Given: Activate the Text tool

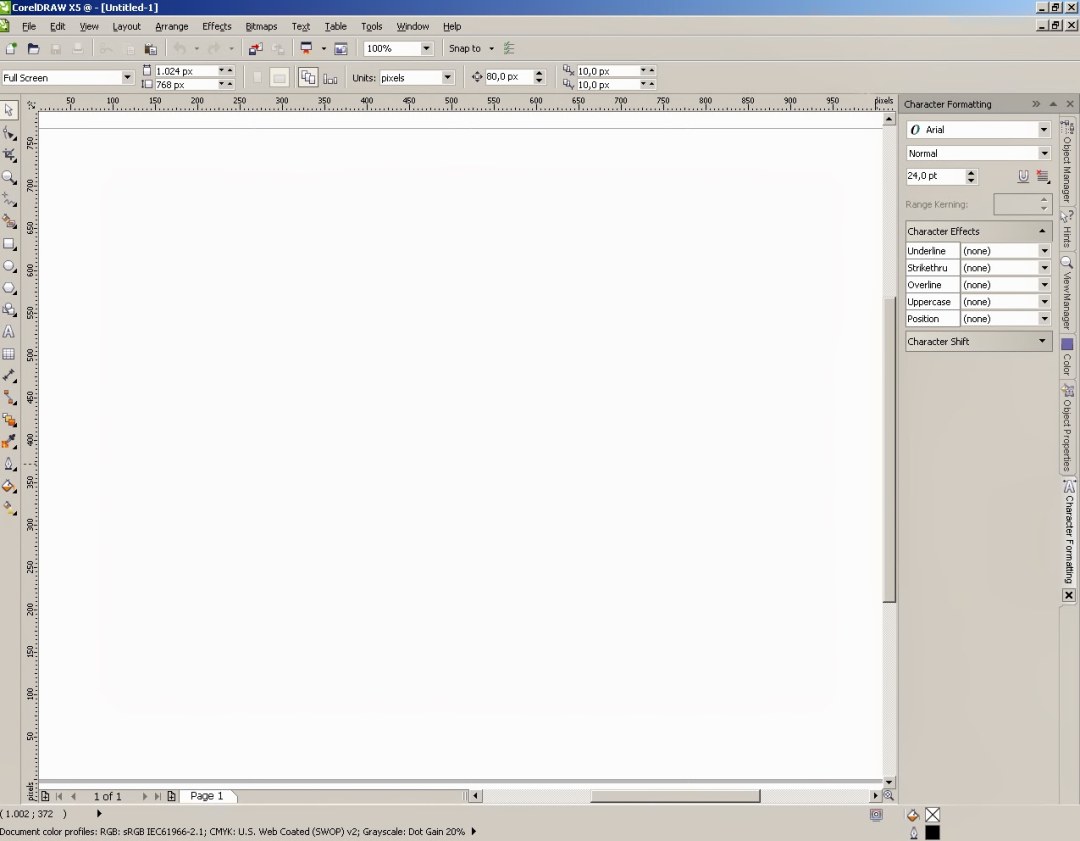Looking at the screenshot, I should tap(9, 332).
